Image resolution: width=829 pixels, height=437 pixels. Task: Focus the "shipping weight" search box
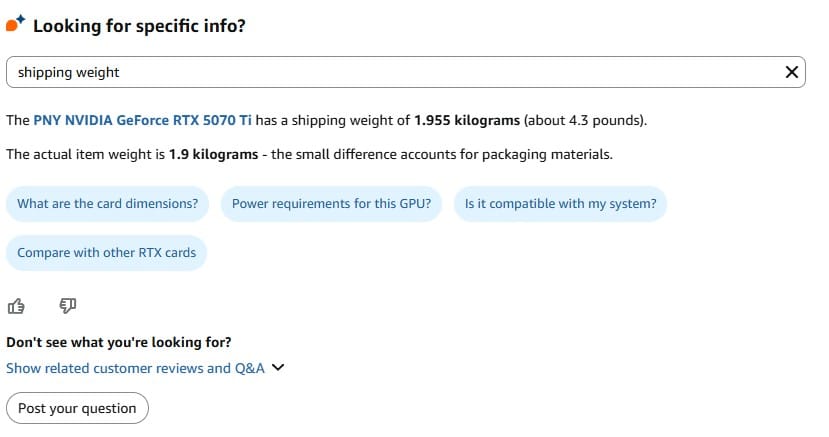390,72
